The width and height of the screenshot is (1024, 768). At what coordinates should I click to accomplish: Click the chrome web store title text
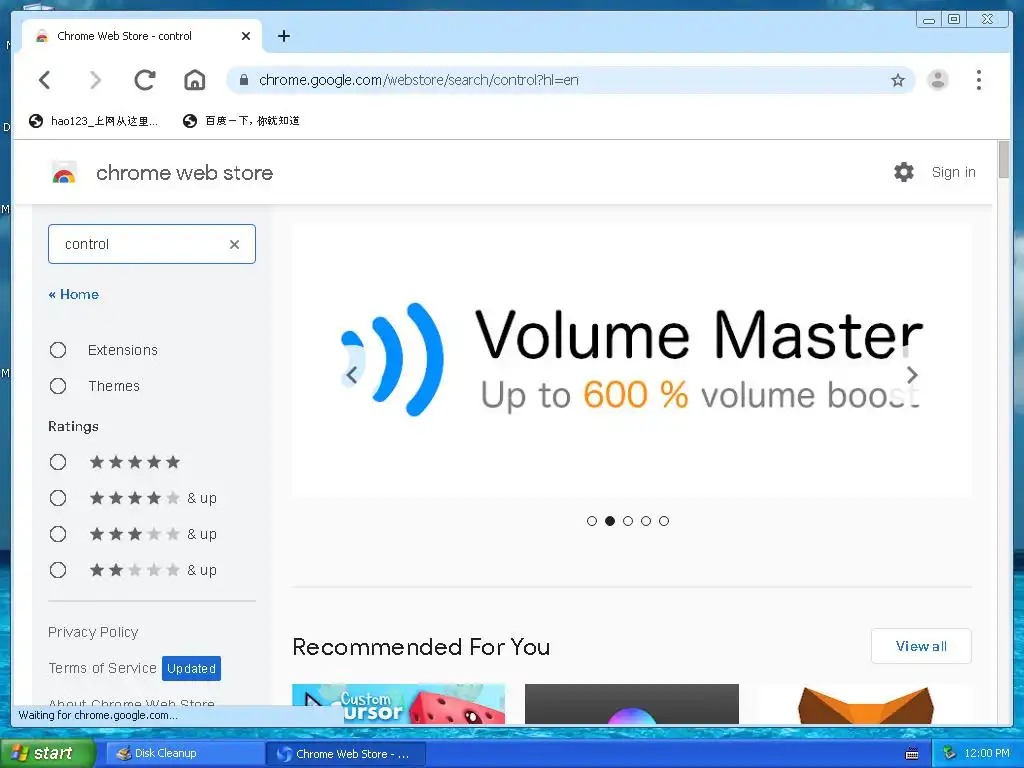coord(185,173)
